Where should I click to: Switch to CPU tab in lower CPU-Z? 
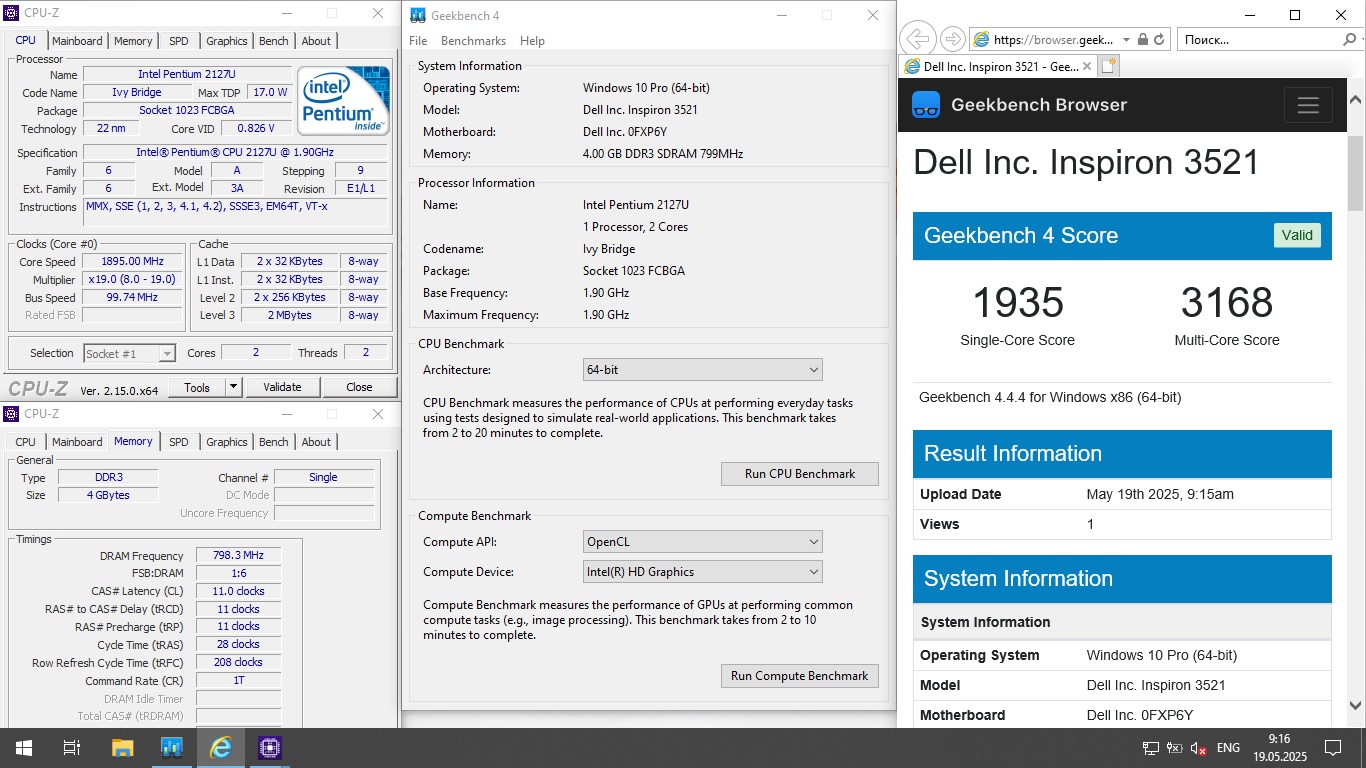[26, 442]
